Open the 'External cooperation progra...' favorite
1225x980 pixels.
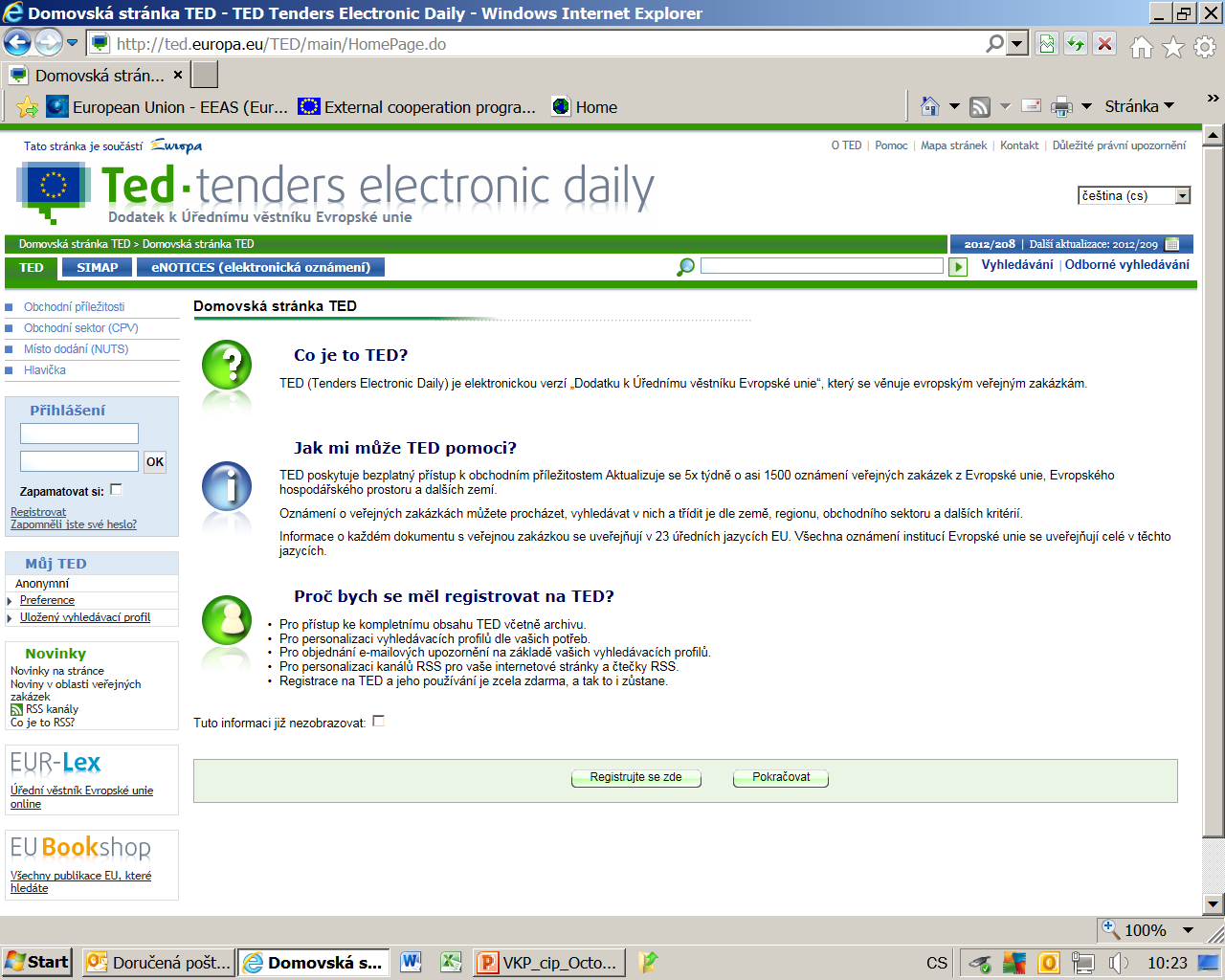tap(416, 107)
